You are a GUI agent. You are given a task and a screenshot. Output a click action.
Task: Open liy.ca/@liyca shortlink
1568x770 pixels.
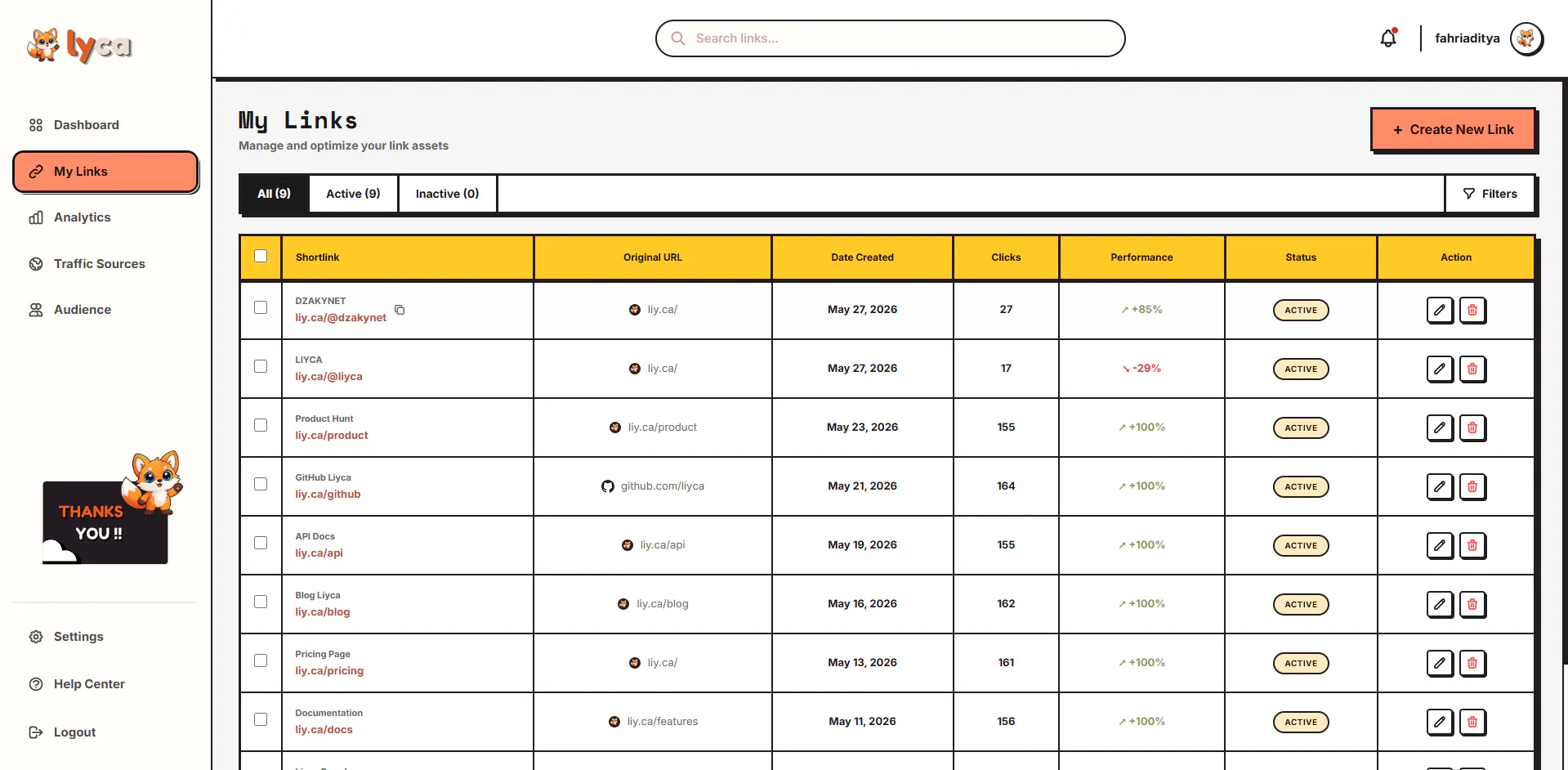coord(328,377)
